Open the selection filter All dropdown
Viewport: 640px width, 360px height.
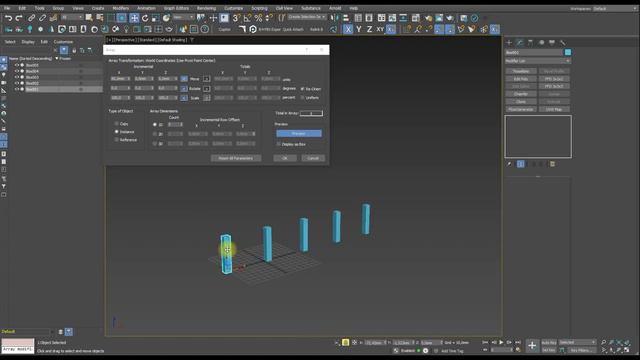72,18
